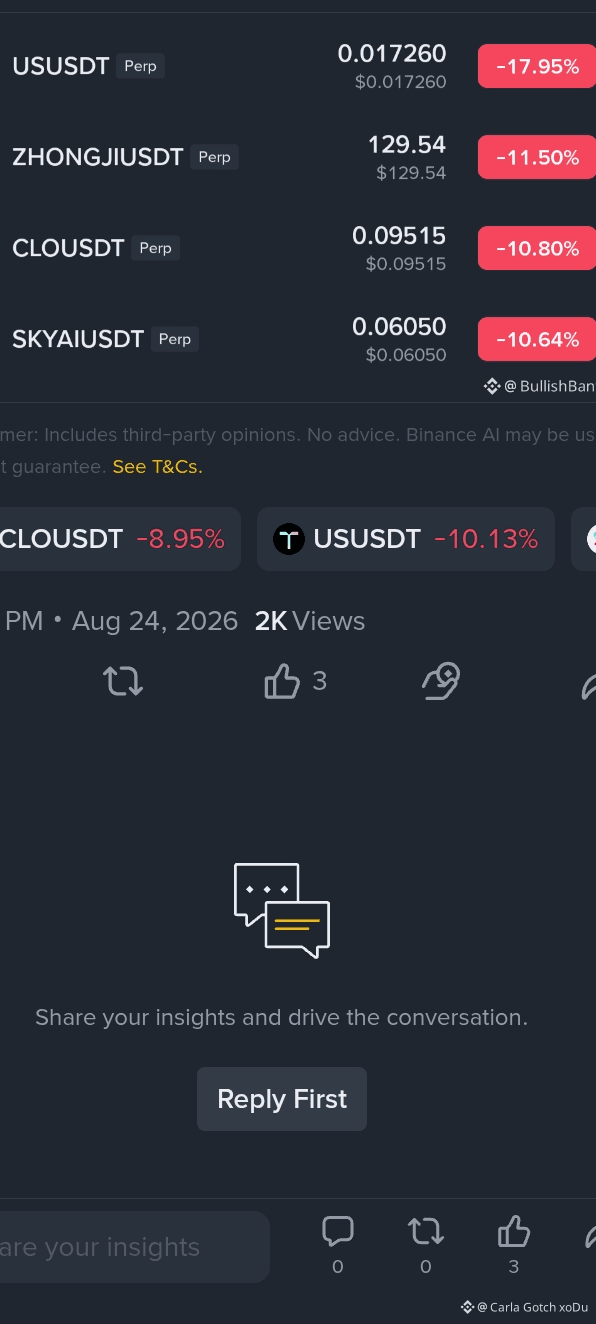Open the ZHONGJIUSDT Perp row
The width and height of the screenshot is (596, 1324).
(298, 158)
